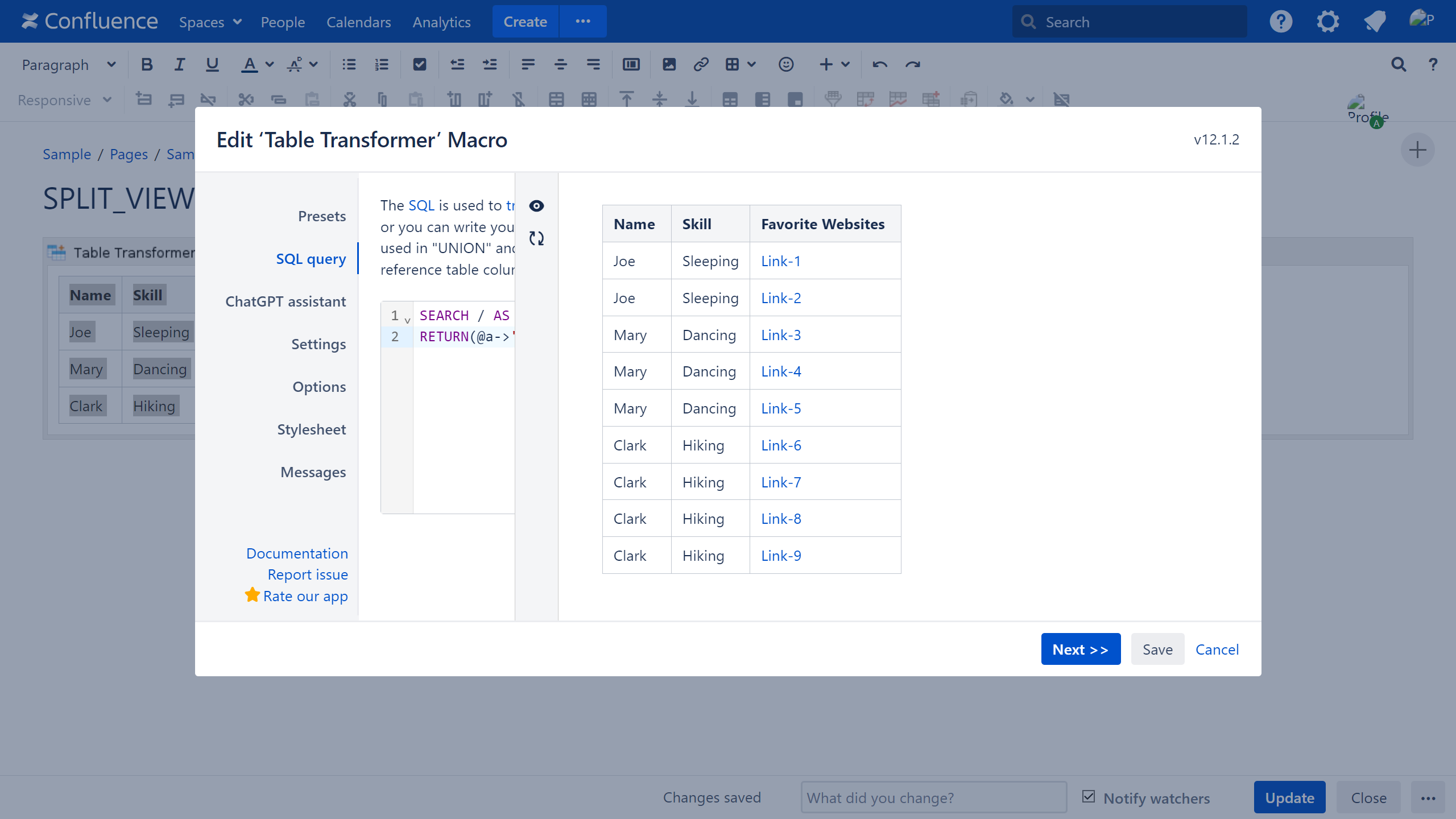The image size is (1456, 819).
Task: Insert an image from toolbar
Action: (669, 64)
